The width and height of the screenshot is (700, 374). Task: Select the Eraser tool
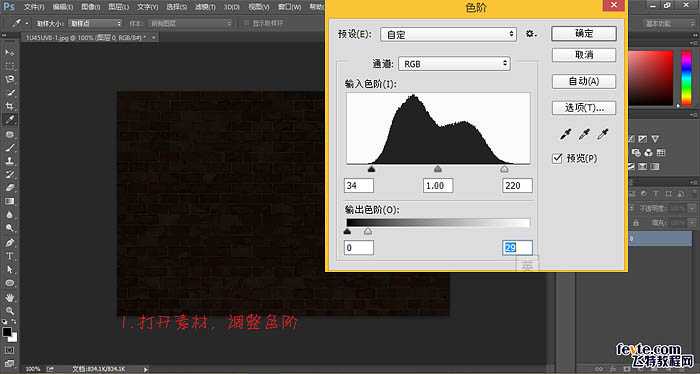click(x=9, y=188)
